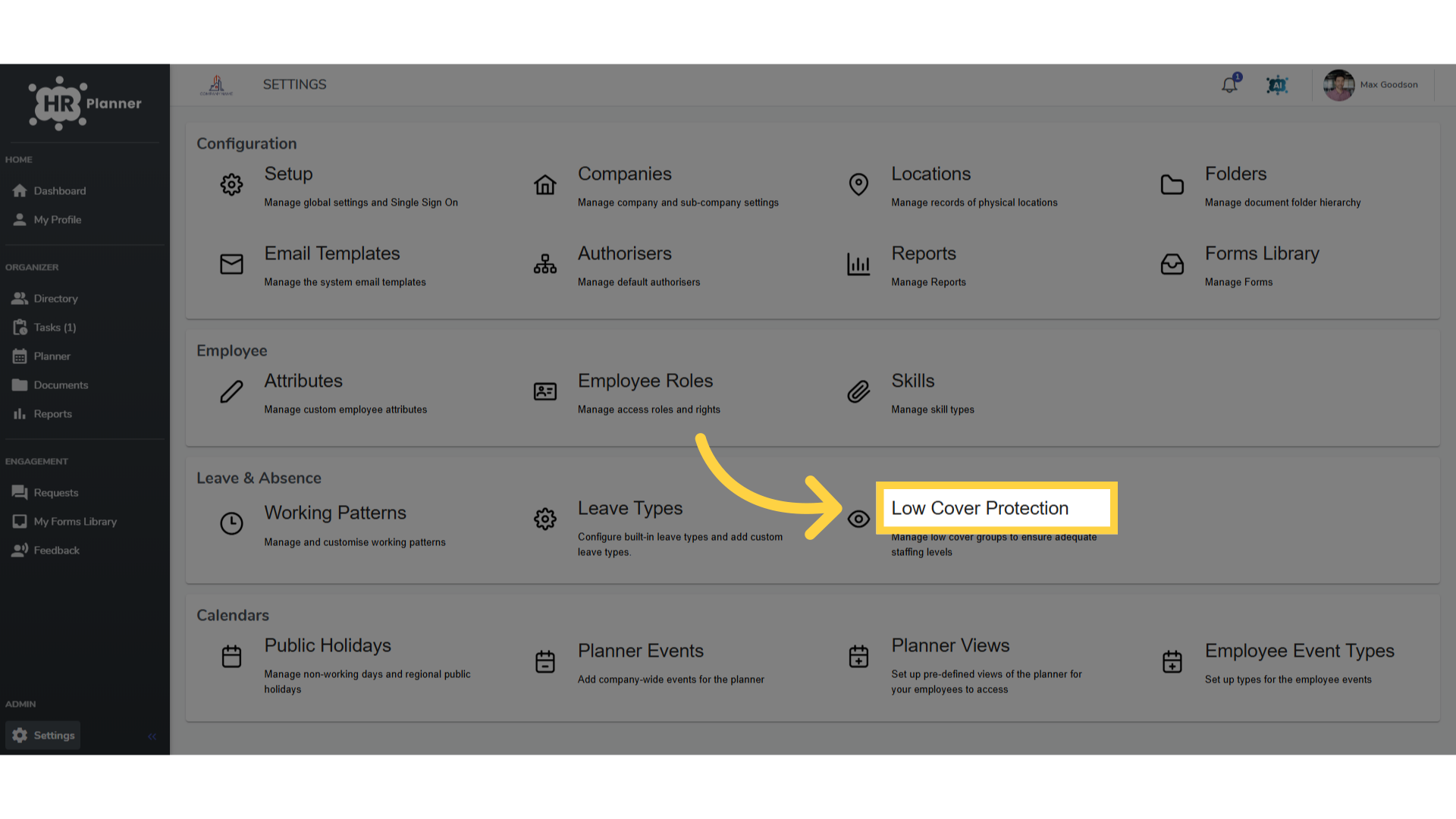Open the AI assistant icon in header
The width and height of the screenshot is (1456, 819).
pos(1277,85)
